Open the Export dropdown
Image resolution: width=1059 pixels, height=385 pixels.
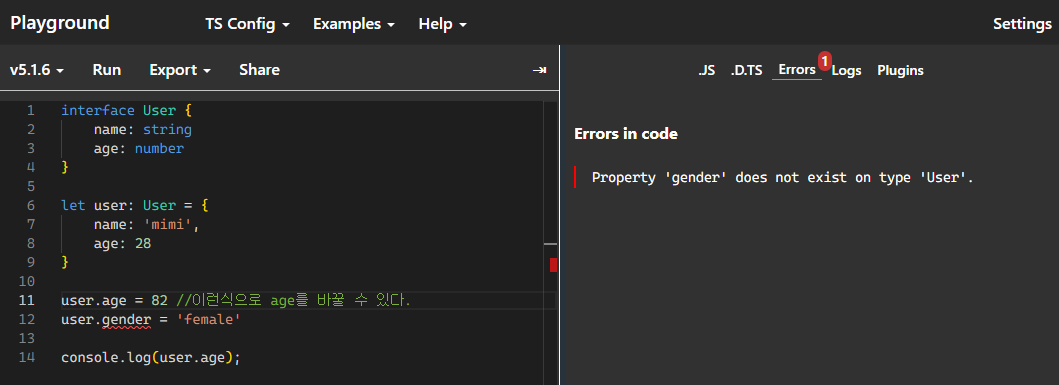click(x=180, y=70)
